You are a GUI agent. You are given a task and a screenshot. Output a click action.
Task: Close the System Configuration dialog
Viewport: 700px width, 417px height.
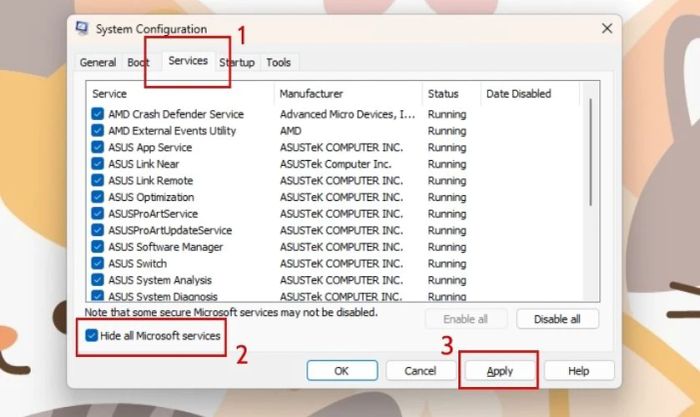607,29
